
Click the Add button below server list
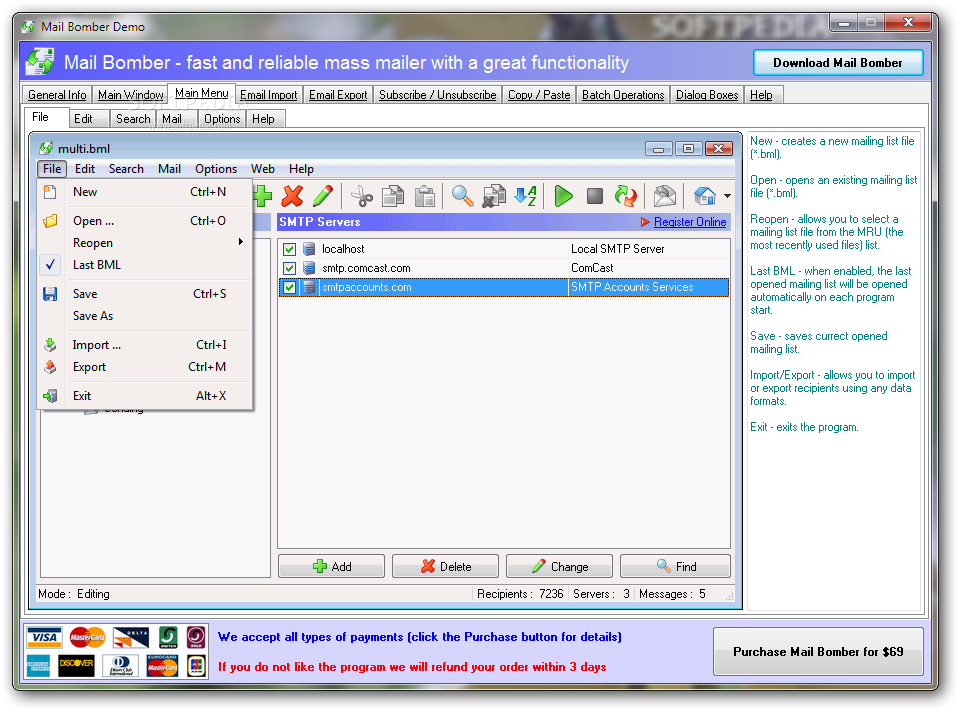pyautogui.click(x=331, y=566)
